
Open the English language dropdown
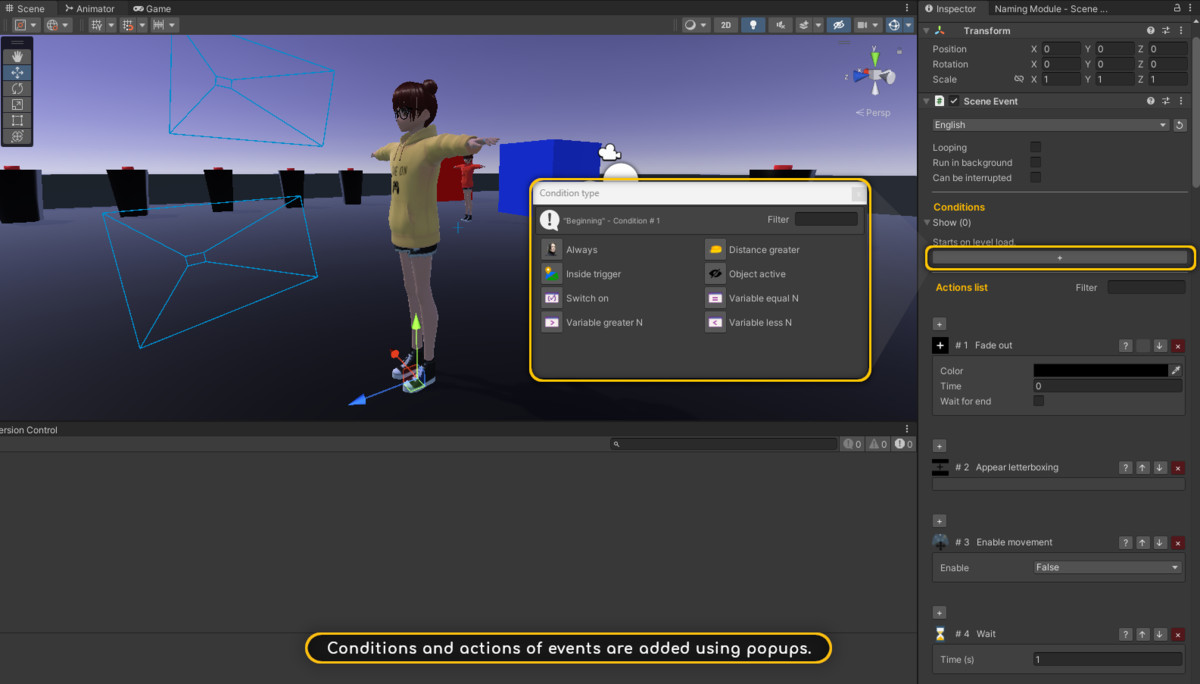pyautogui.click(x=1049, y=125)
